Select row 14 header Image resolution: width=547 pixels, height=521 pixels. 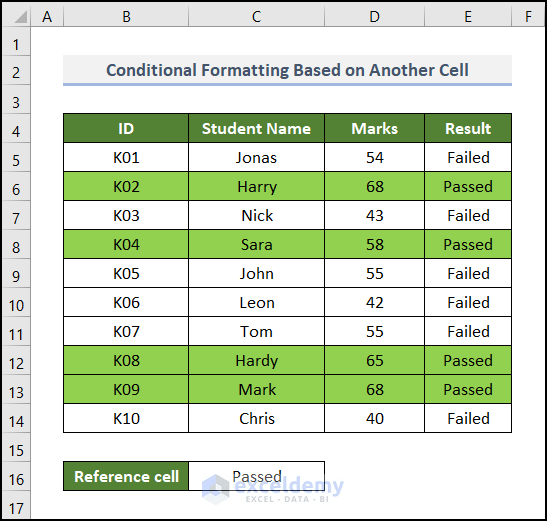(16, 418)
